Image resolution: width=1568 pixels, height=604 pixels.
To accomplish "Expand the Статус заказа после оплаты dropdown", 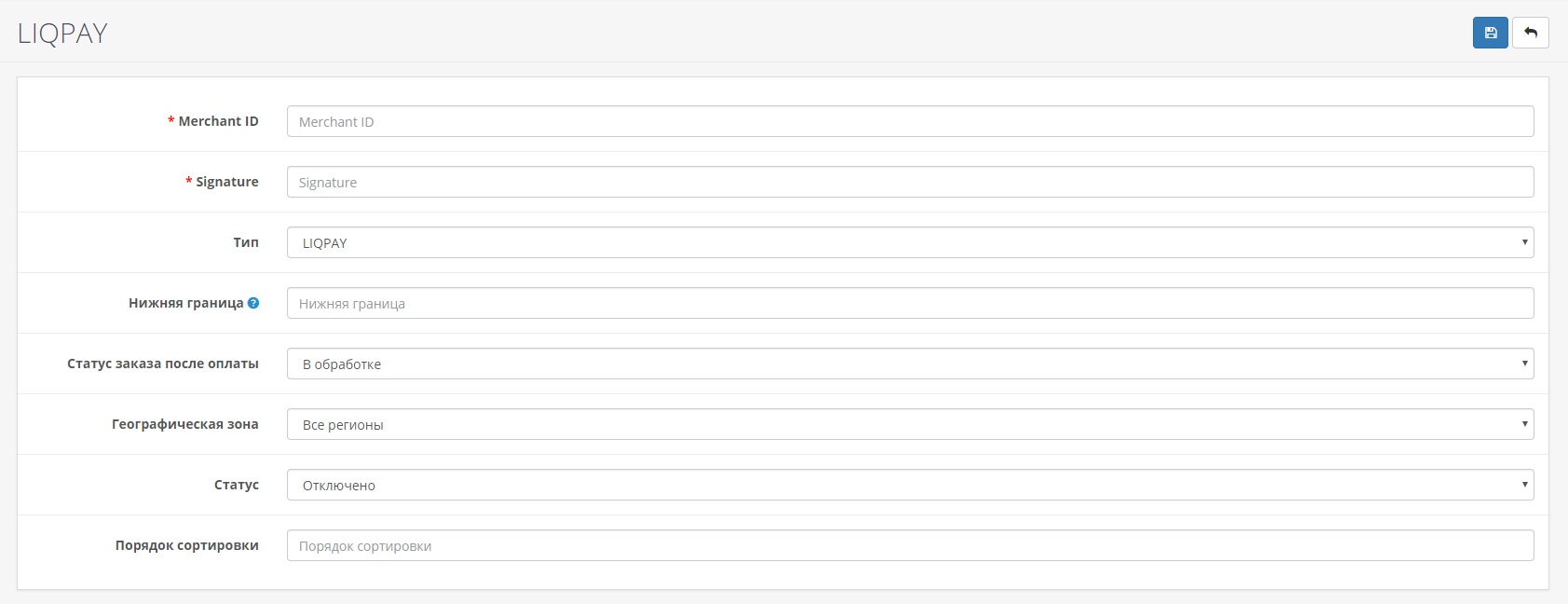I will (x=909, y=364).
